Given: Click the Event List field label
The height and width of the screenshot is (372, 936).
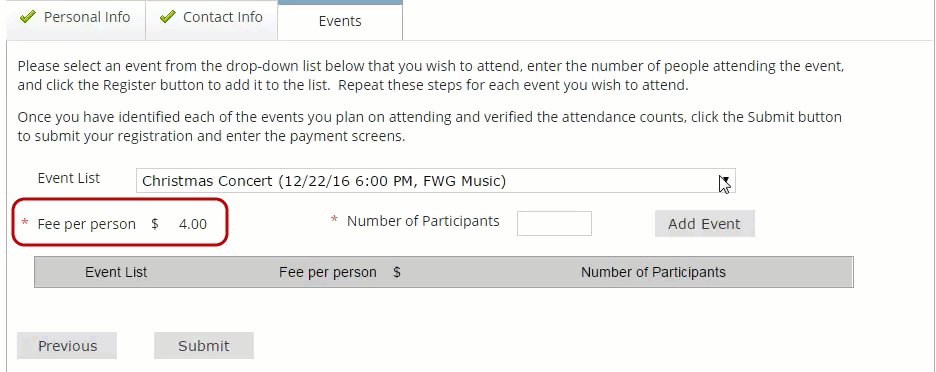Looking at the screenshot, I should click(x=69, y=179).
